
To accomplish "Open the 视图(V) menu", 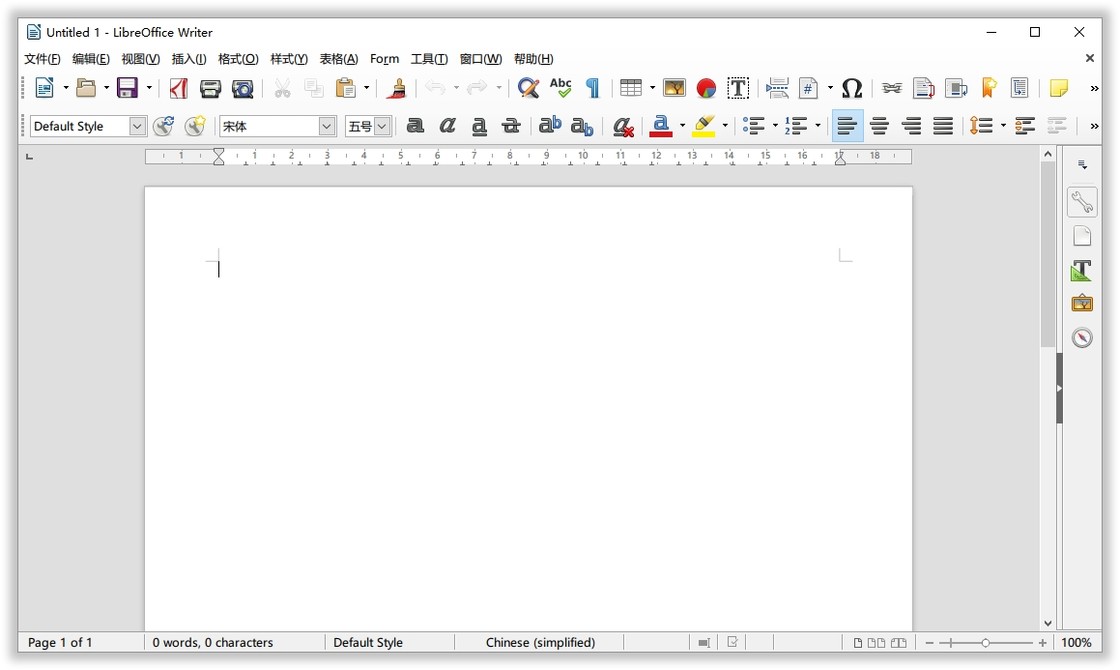I will pos(141,59).
